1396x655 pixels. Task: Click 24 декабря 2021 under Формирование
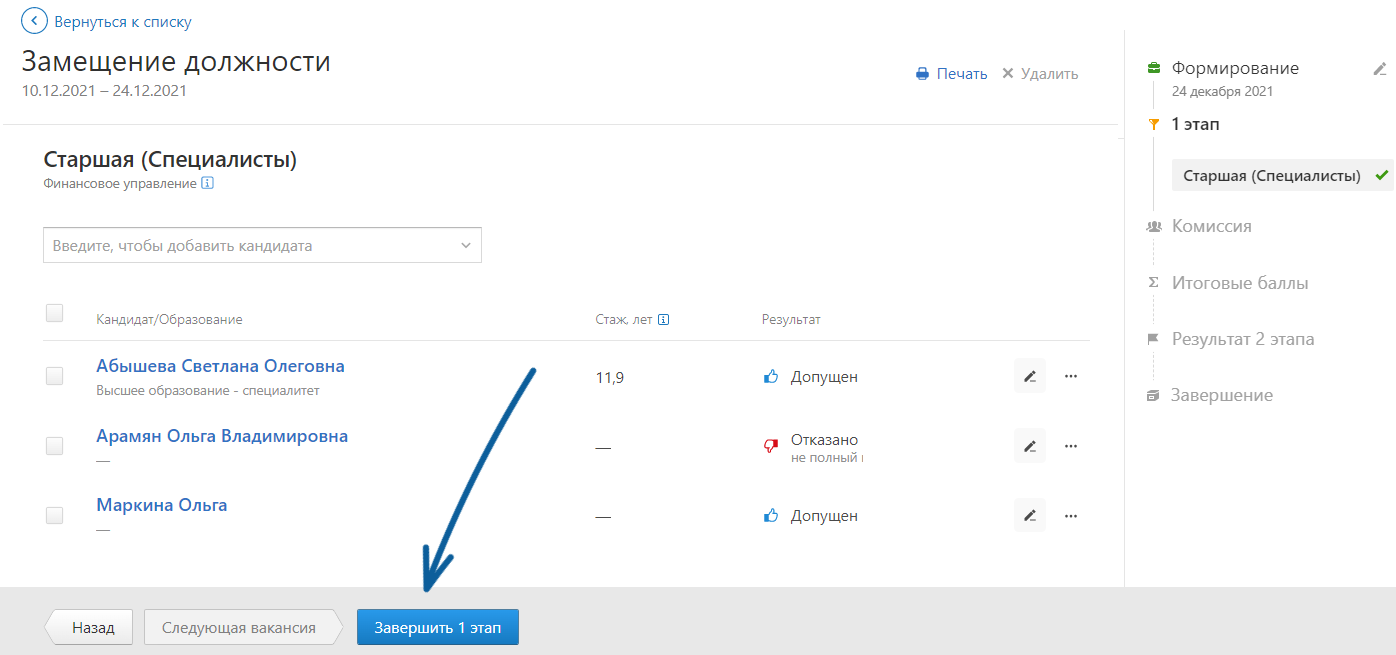pos(1223,92)
